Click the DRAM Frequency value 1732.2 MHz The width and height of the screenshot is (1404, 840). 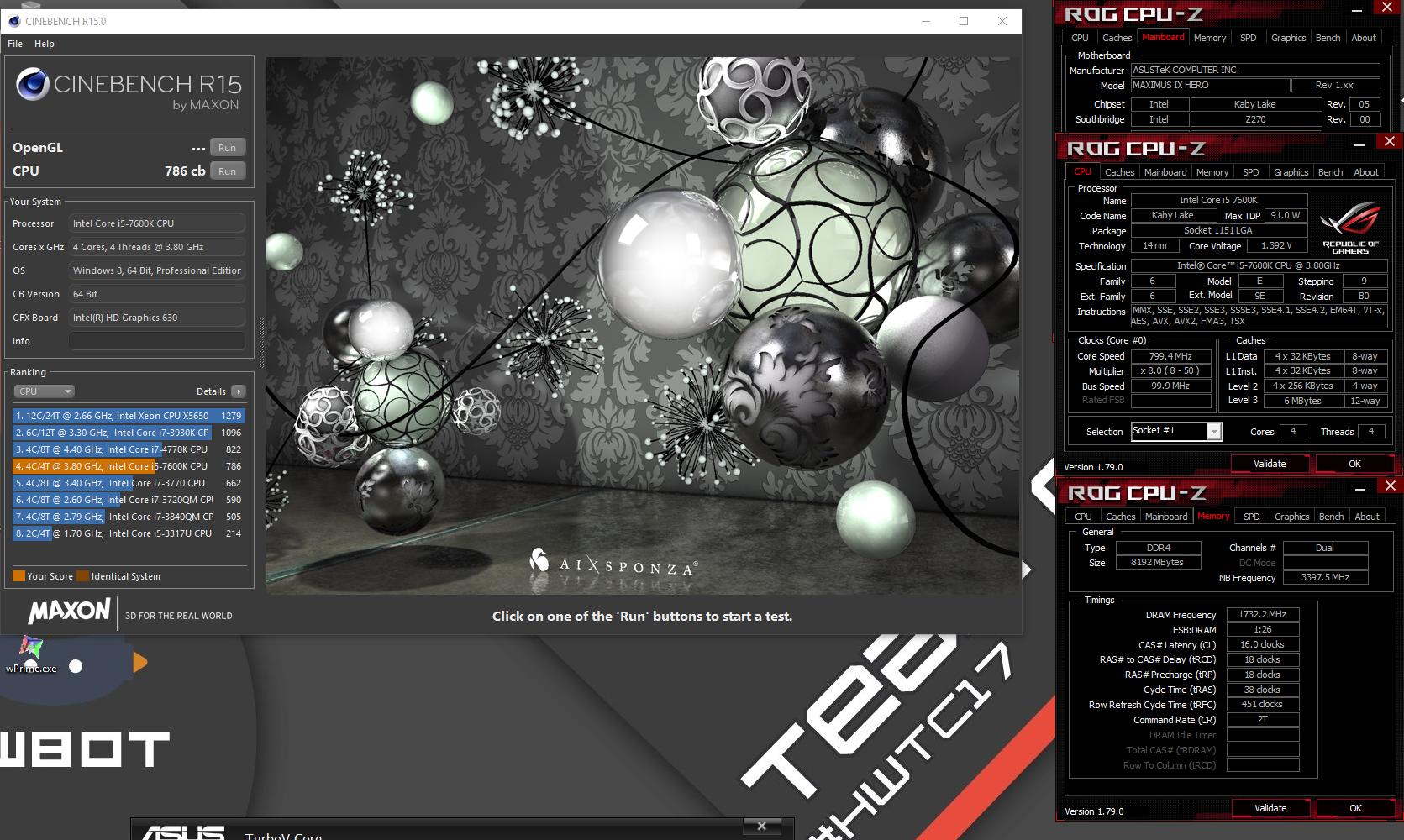click(1262, 615)
